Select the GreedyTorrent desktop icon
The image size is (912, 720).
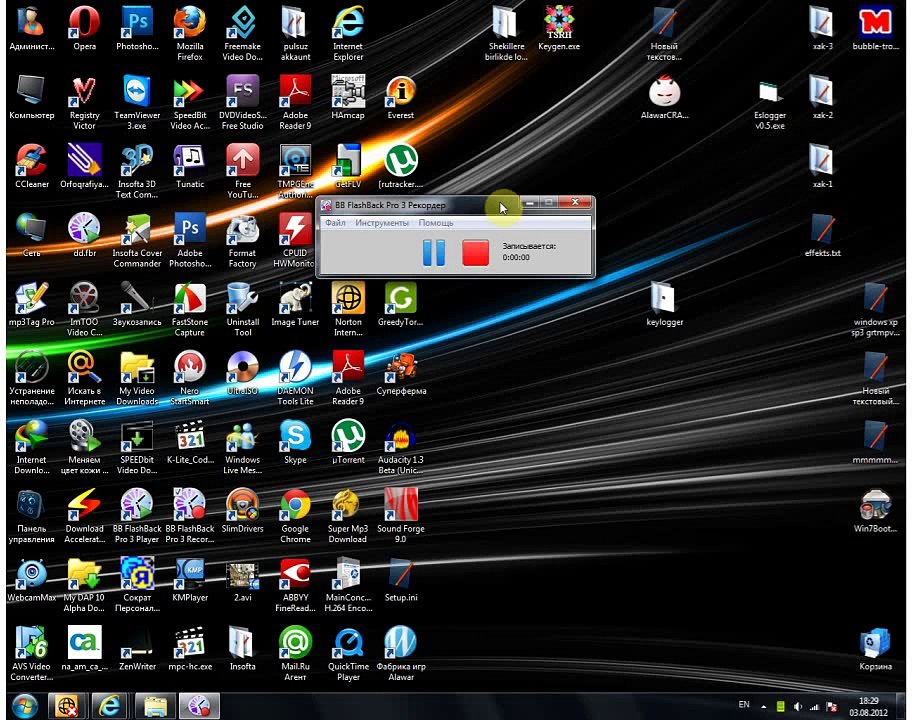(x=401, y=304)
